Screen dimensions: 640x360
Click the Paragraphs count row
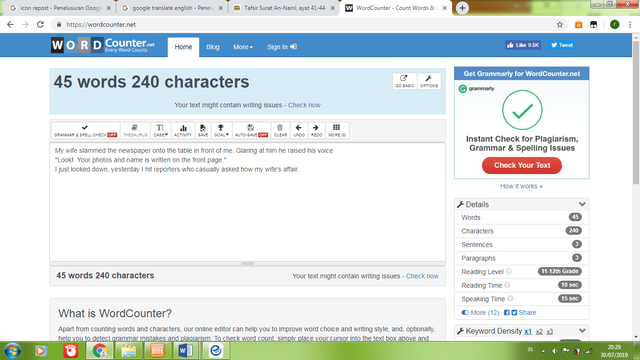click(x=521, y=258)
